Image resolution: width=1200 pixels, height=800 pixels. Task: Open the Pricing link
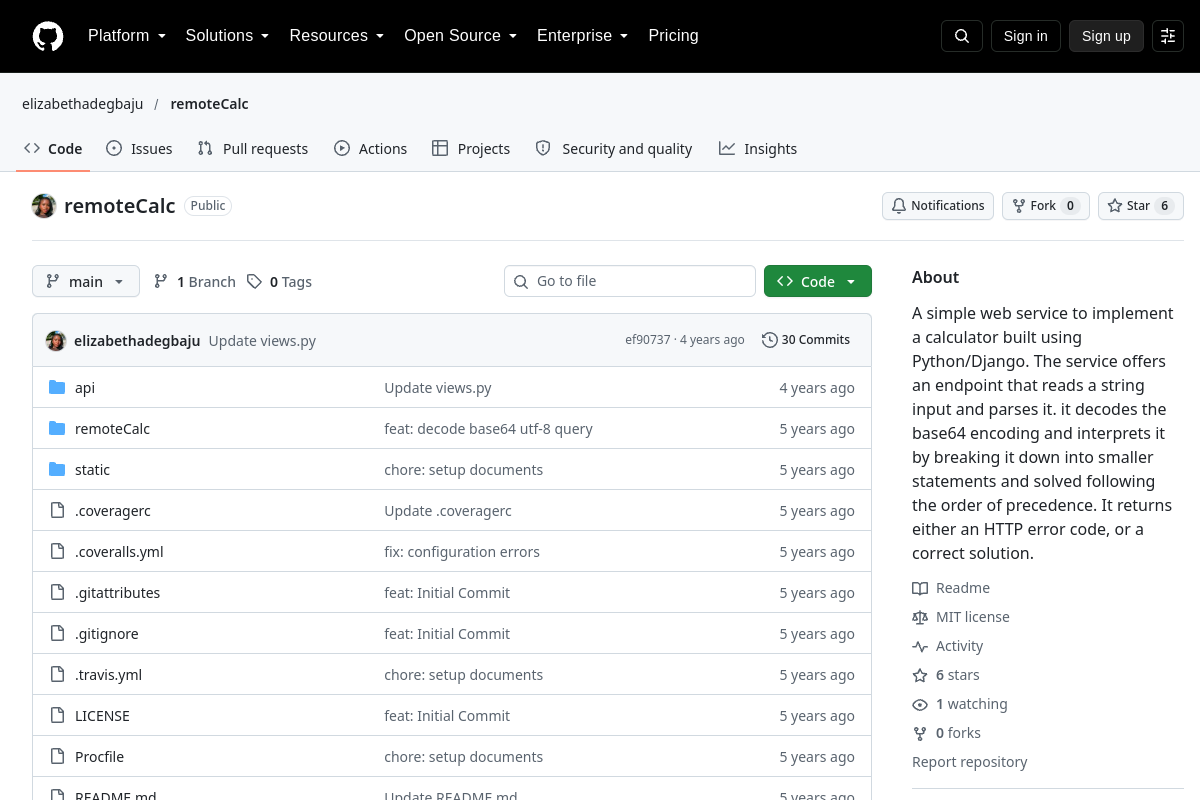pyautogui.click(x=674, y=36)
